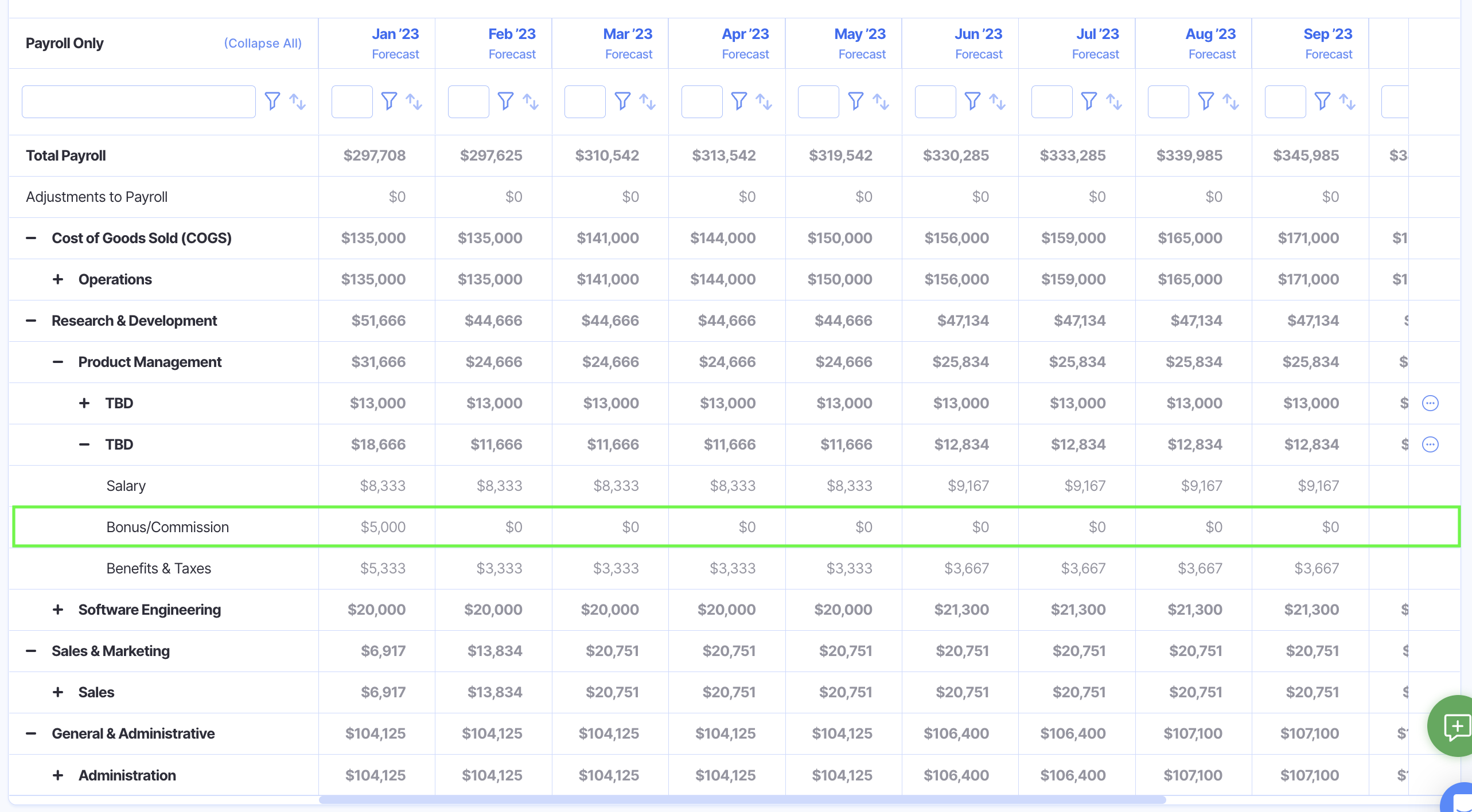
Task: Collapse the Cost of Goods Sold (COGS) group
Action: (x=32, y=238)
